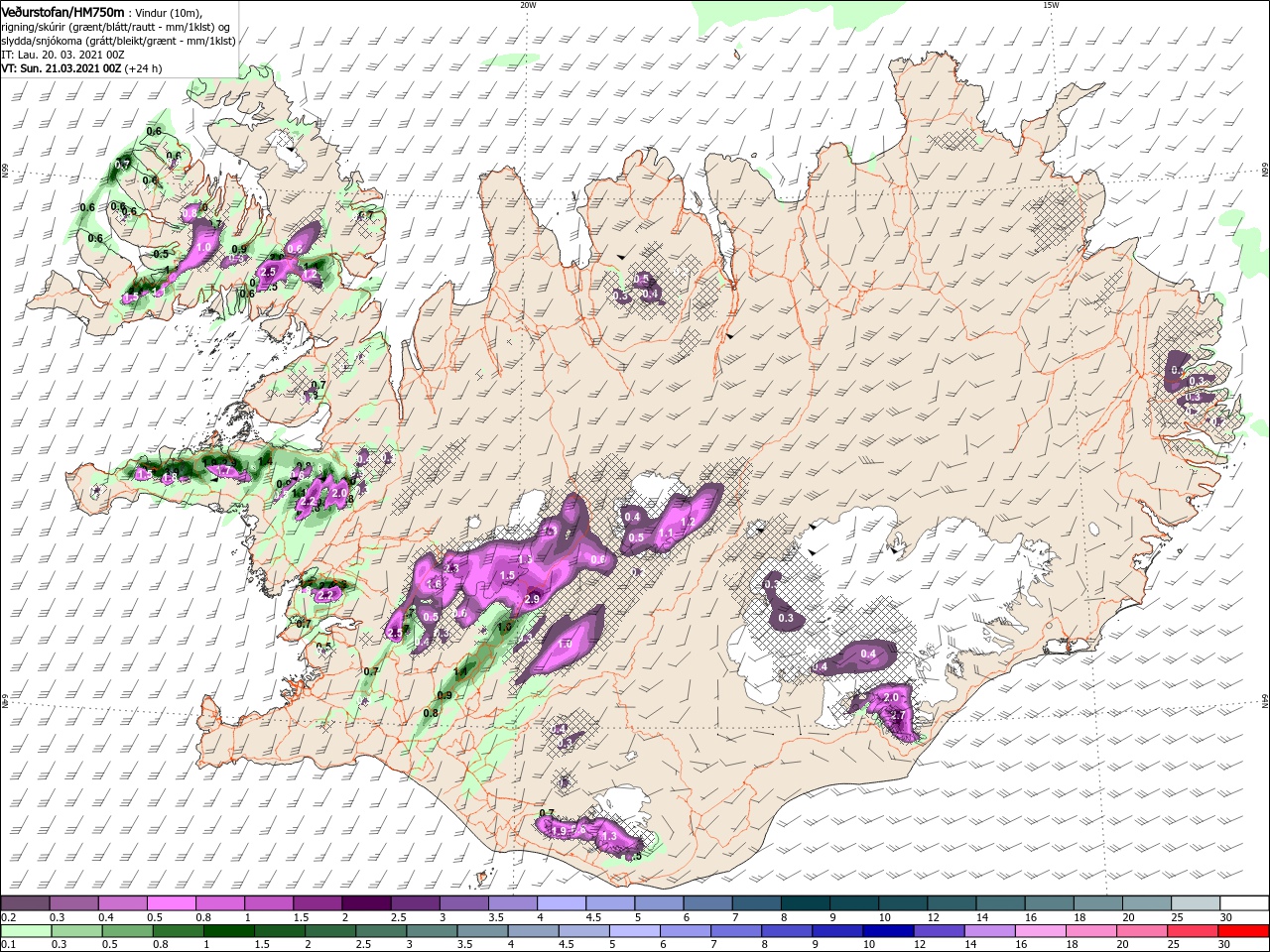The image size is (1270, 952).
Task: Click the 1.1 value in the central purple area
Action: (666, 533)
